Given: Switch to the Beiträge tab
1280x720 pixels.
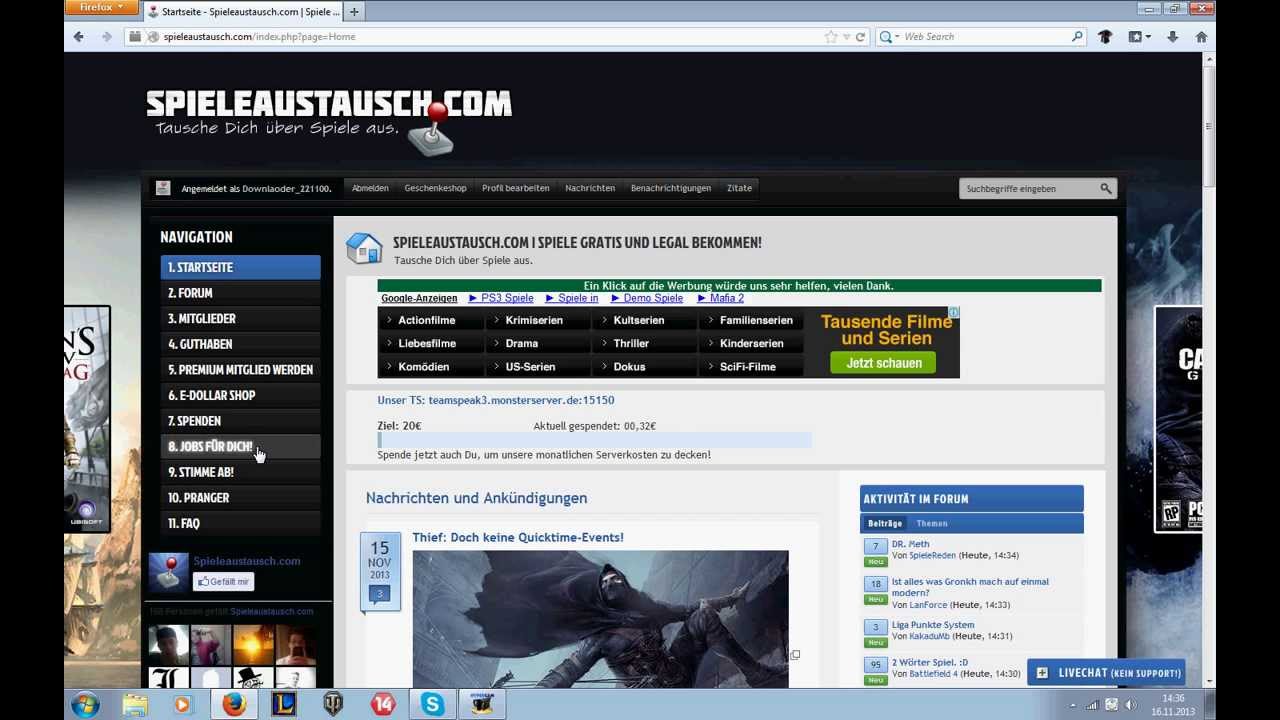Looking at the screenshot, I should point(884,523).
